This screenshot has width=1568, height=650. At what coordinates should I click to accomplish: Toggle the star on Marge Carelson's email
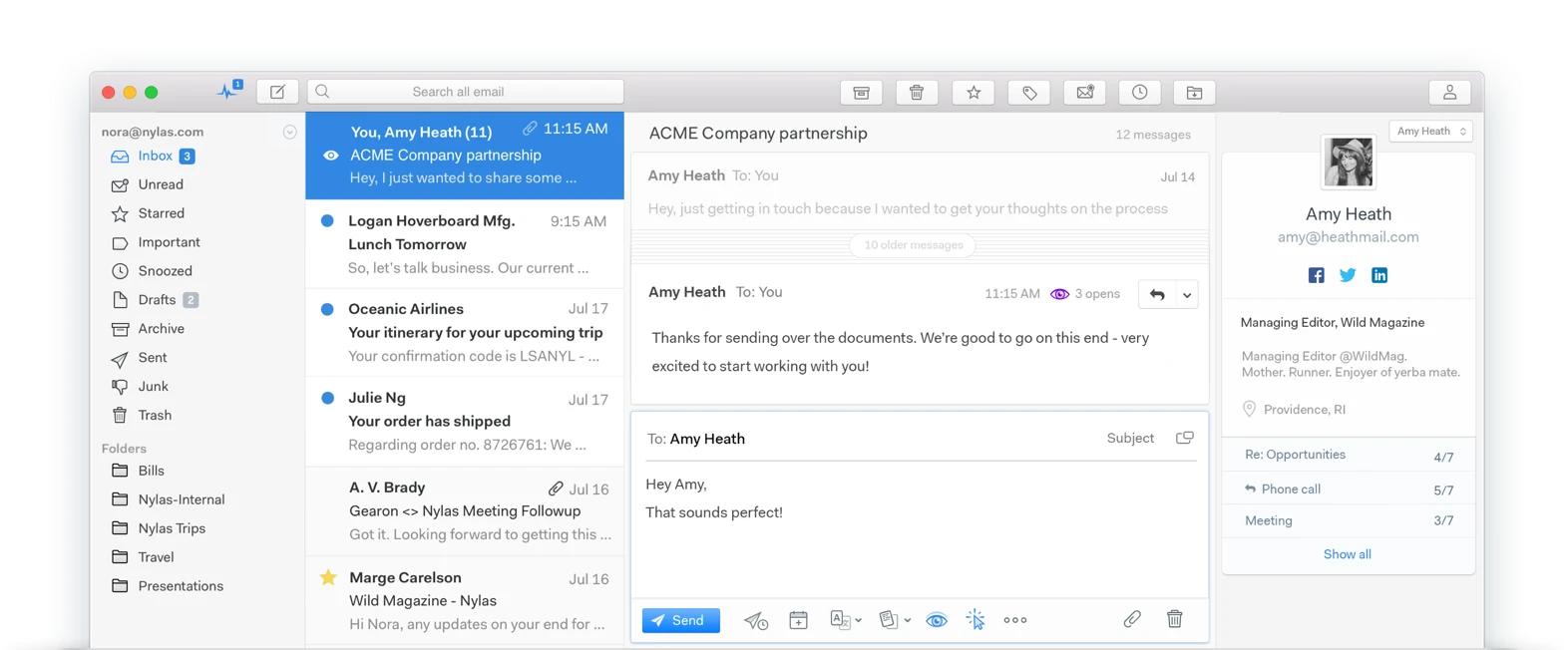click(328, 577)
